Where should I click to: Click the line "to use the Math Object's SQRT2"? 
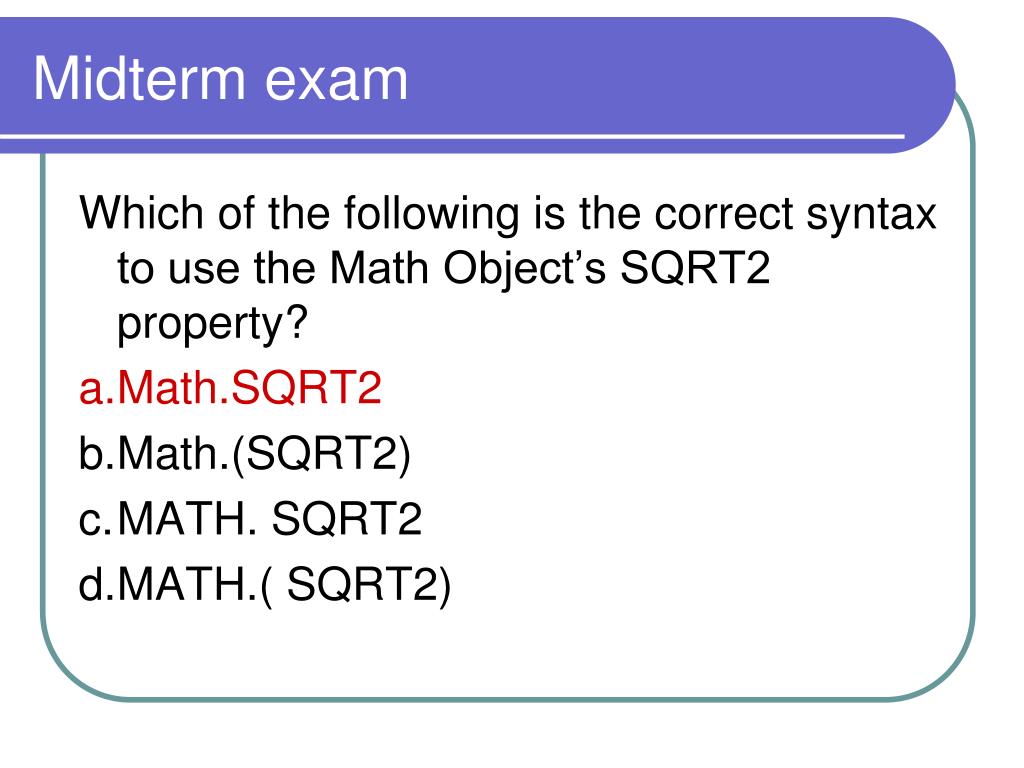pyautogui.click(x=443, y=268)
